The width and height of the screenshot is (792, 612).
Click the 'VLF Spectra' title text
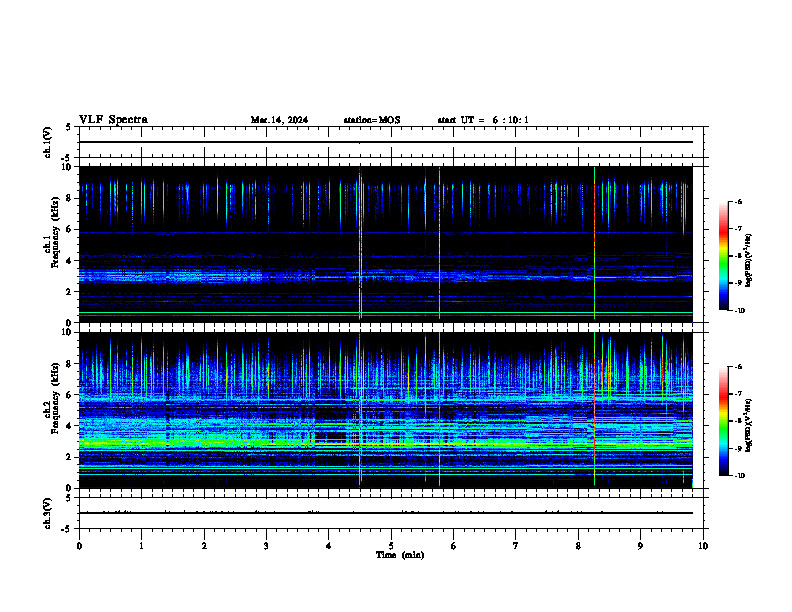[x=113, y=120]
